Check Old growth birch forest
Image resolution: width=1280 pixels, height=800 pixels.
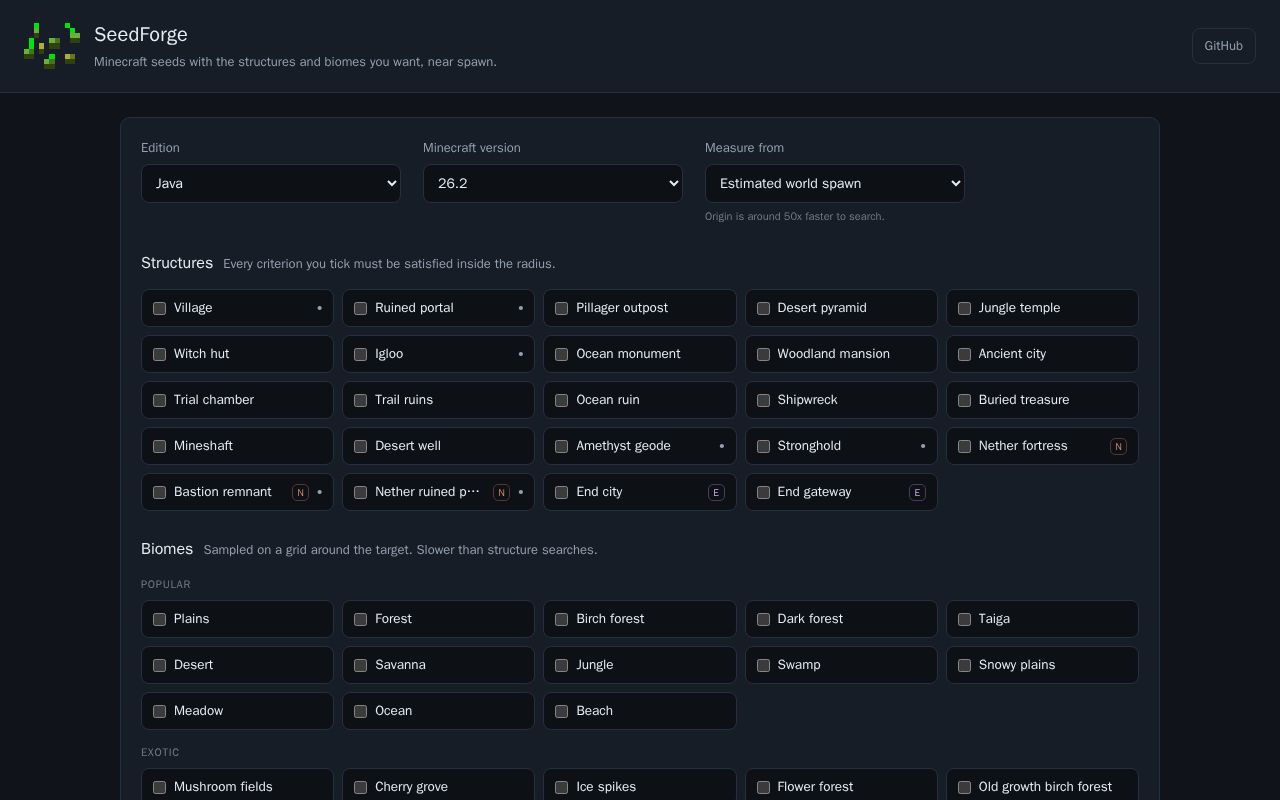tap(964, 787)
